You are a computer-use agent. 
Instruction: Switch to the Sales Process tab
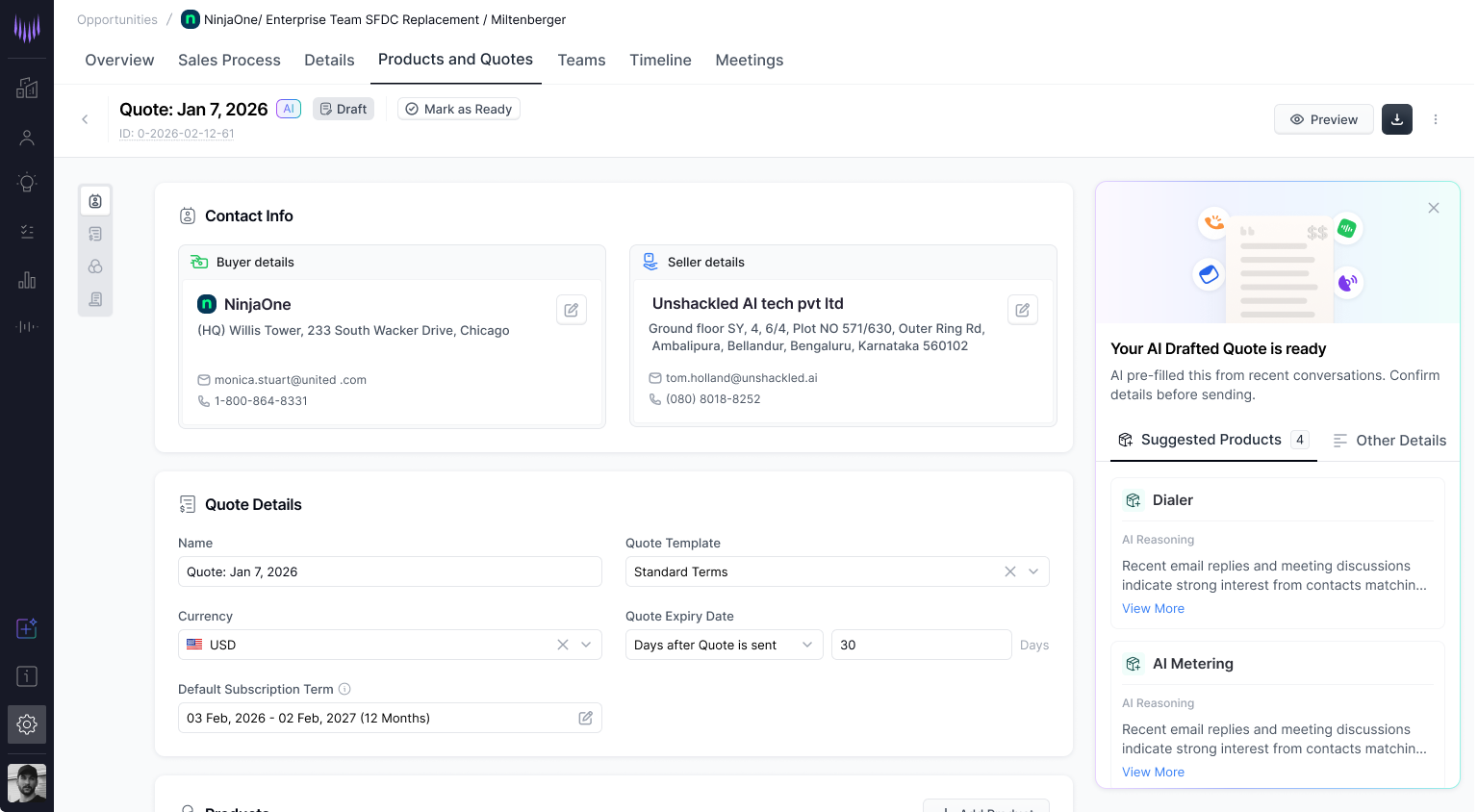coord(229,60)
